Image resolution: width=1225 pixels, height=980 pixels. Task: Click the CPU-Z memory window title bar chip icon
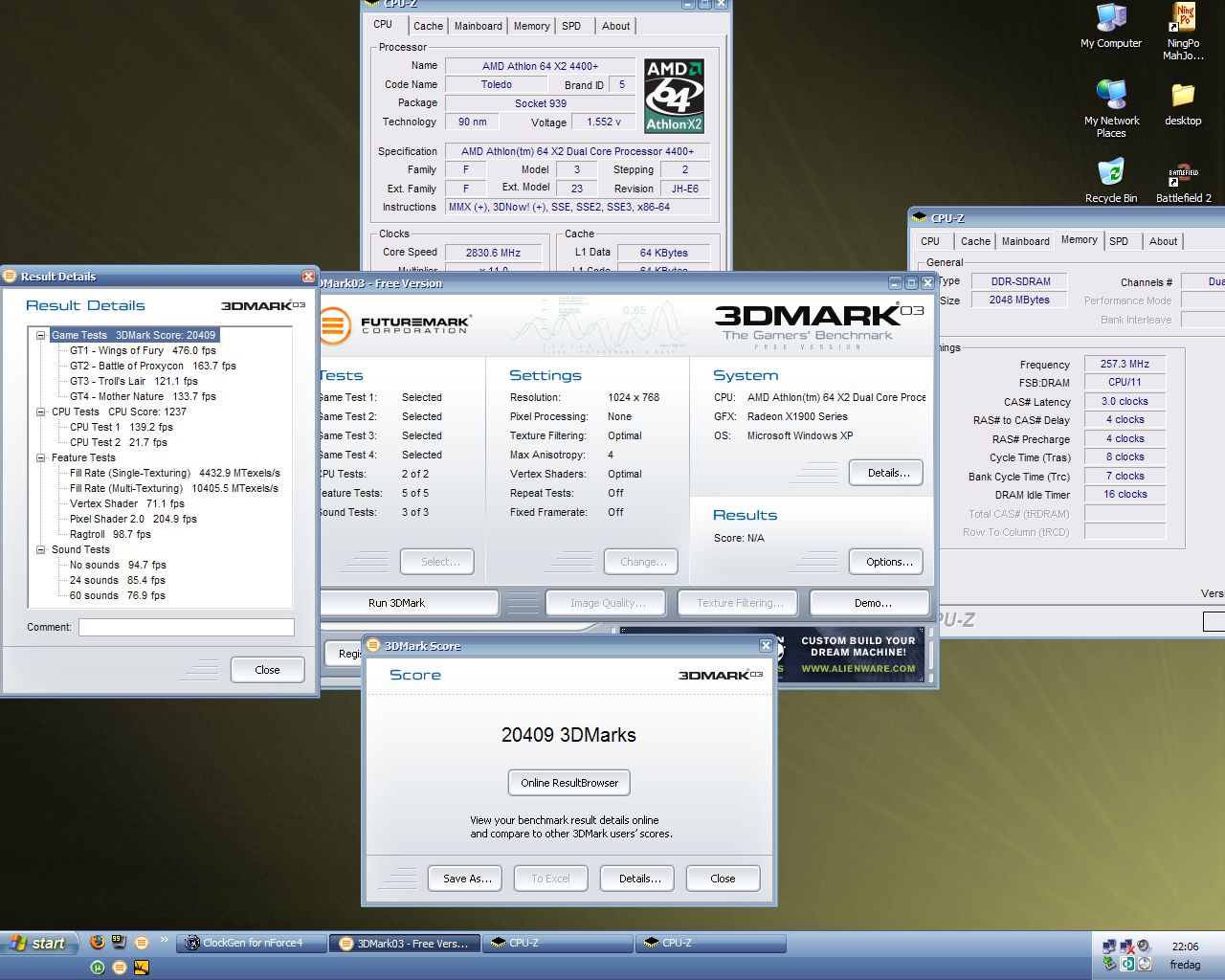point(920,217)
